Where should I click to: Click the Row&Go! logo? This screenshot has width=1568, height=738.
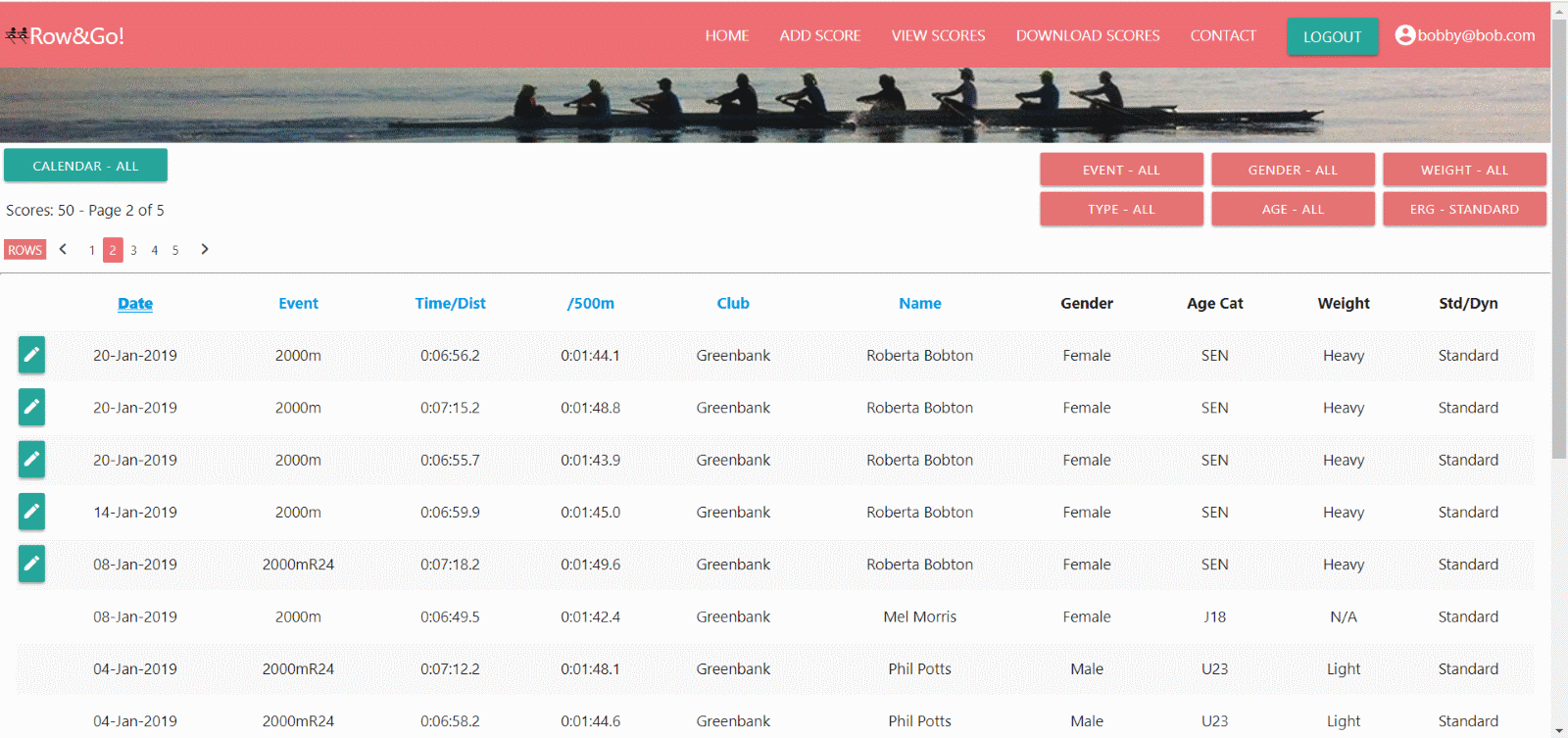click(65, 36)
